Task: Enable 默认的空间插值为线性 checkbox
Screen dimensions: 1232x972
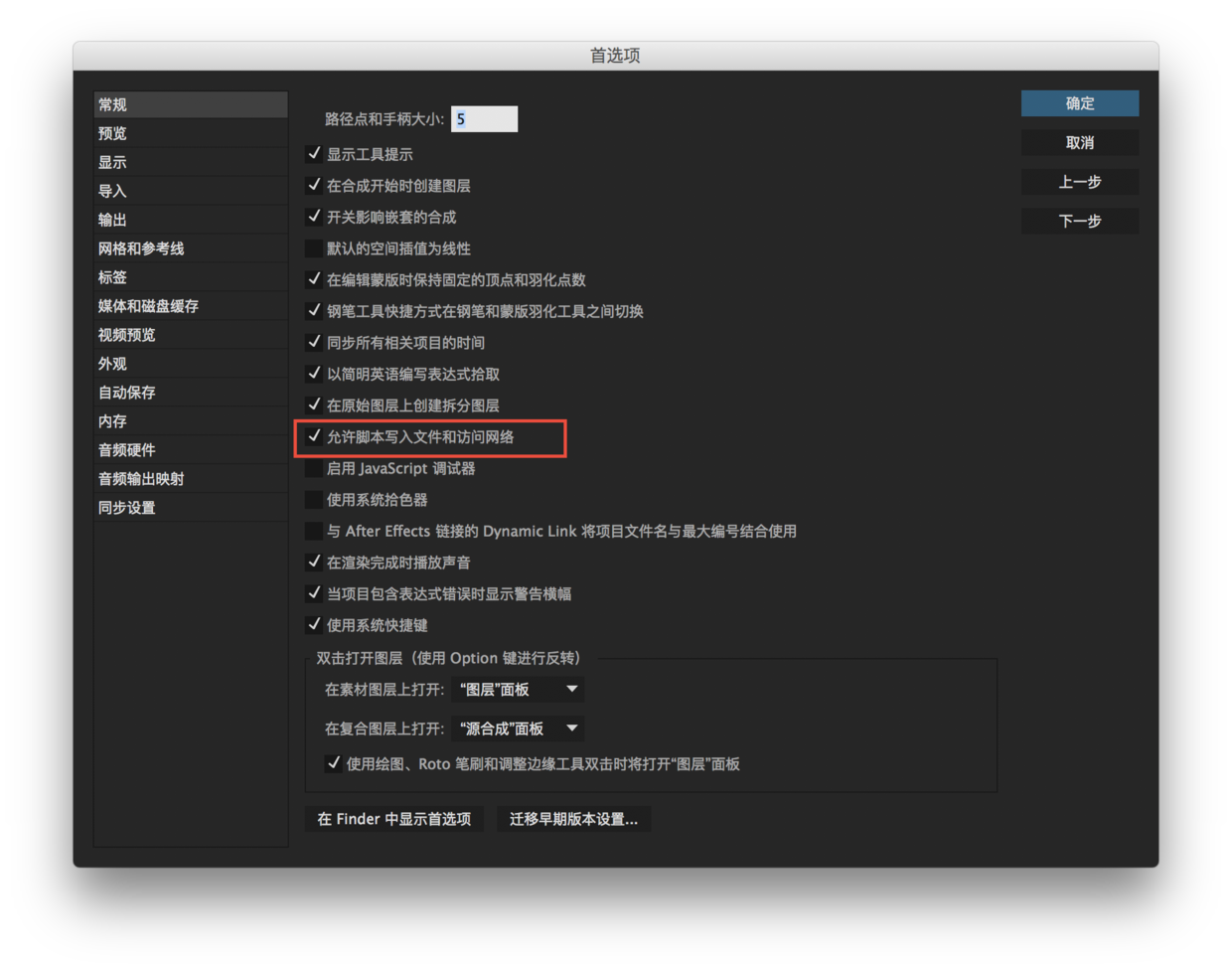Action: 314,248
